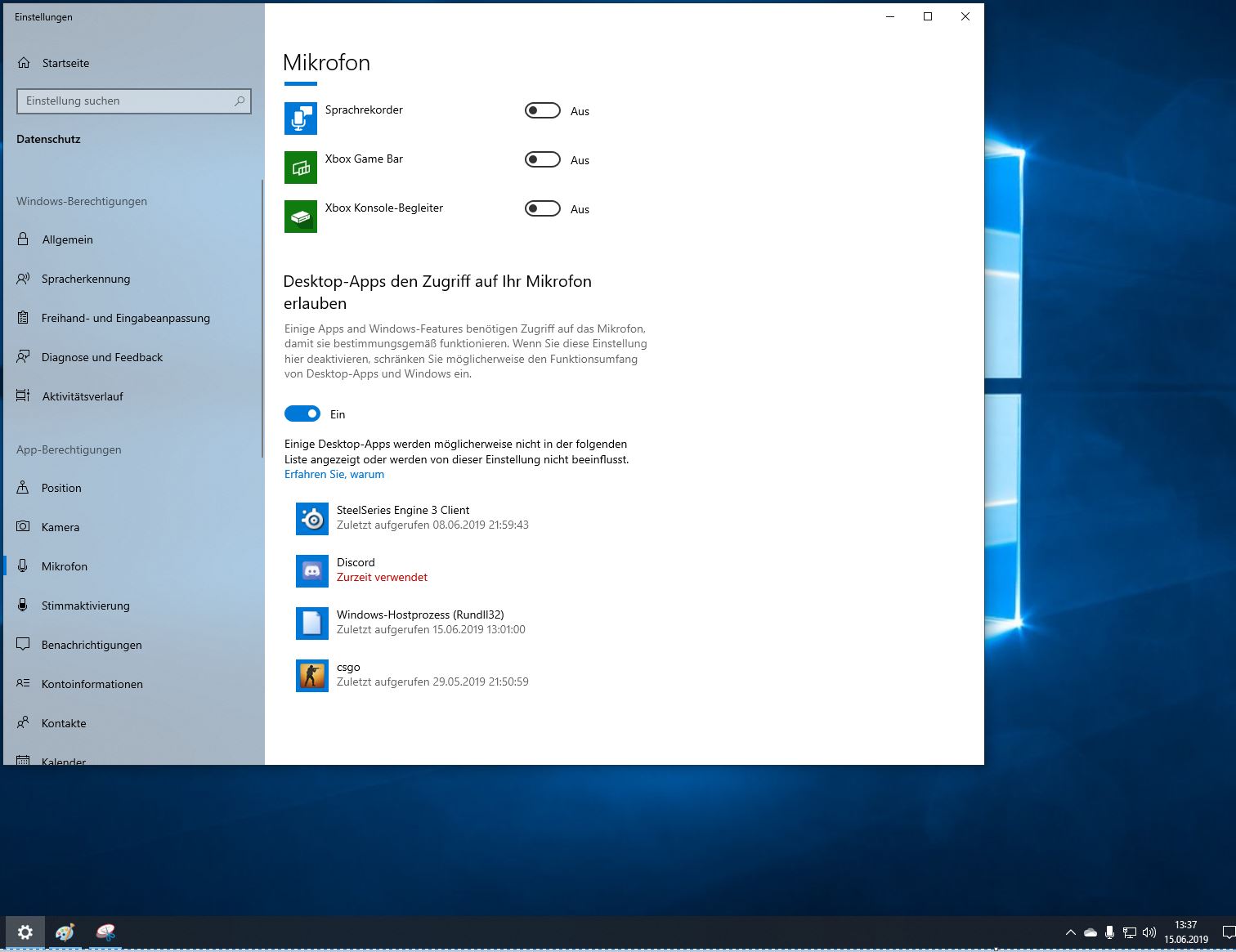Click the Xbox Konsole-Begleiter app icon
This screenshot has height=952, width=1236.
pos(301,217)
